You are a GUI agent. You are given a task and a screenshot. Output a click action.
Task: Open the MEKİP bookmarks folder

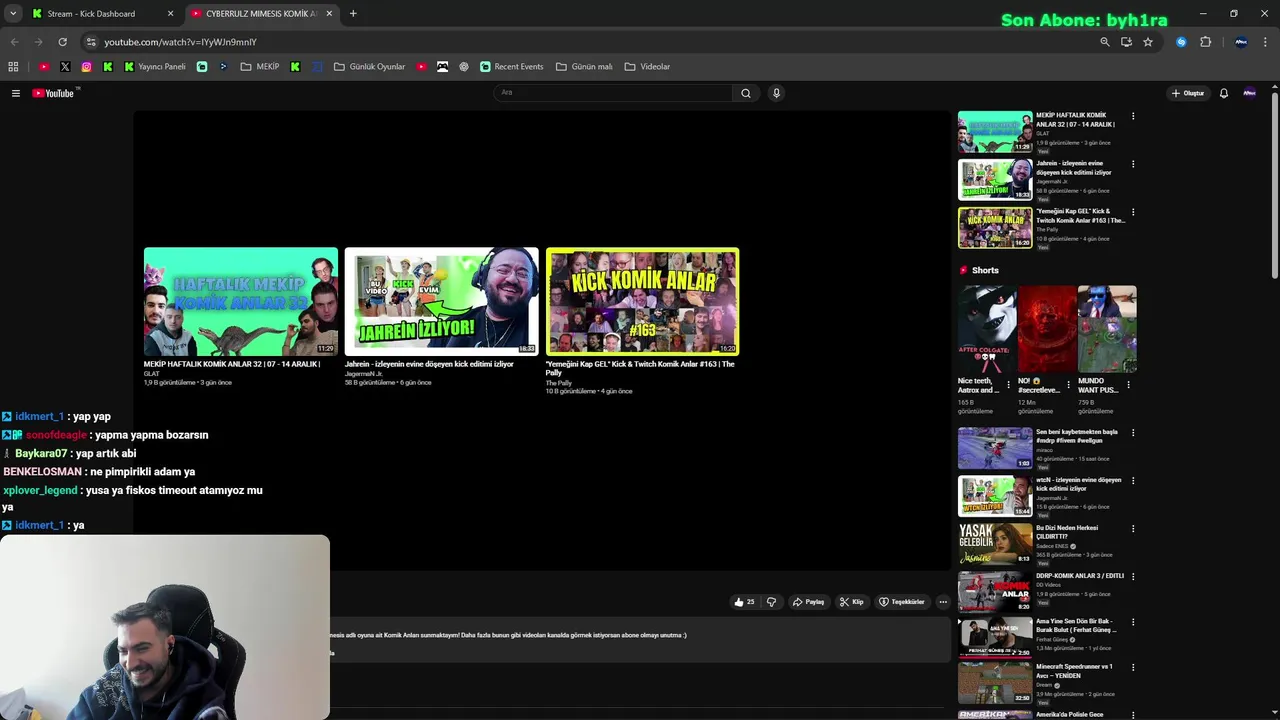260,67
